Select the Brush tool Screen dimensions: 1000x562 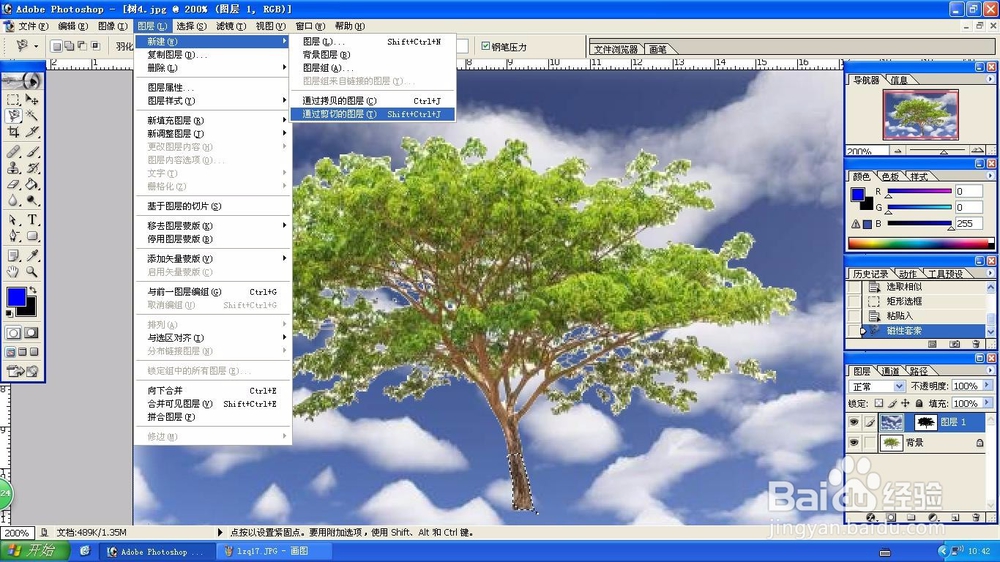click(x=32, y=152)
